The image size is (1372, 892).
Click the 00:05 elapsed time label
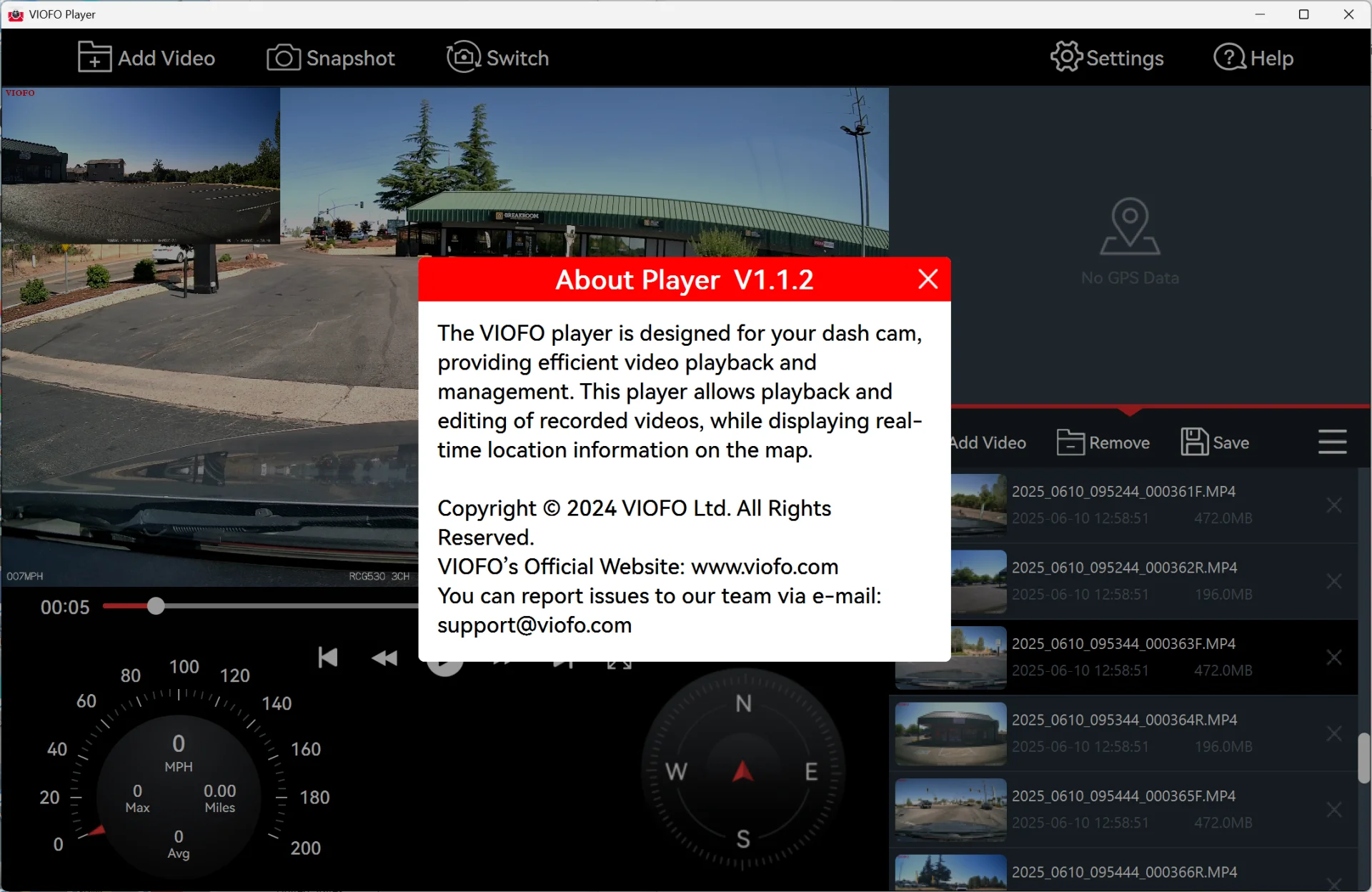(65, 608)
